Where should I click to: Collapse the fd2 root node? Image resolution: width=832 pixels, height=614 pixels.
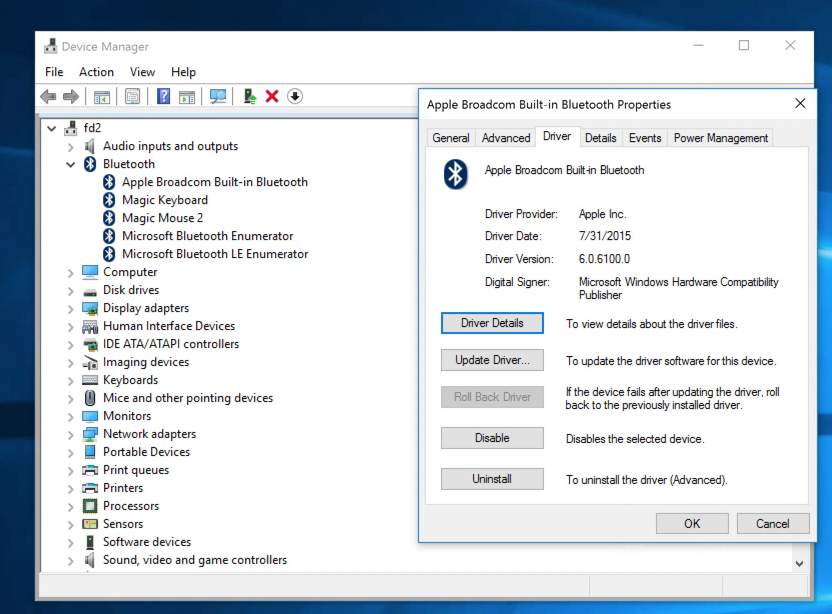[51, 128]
